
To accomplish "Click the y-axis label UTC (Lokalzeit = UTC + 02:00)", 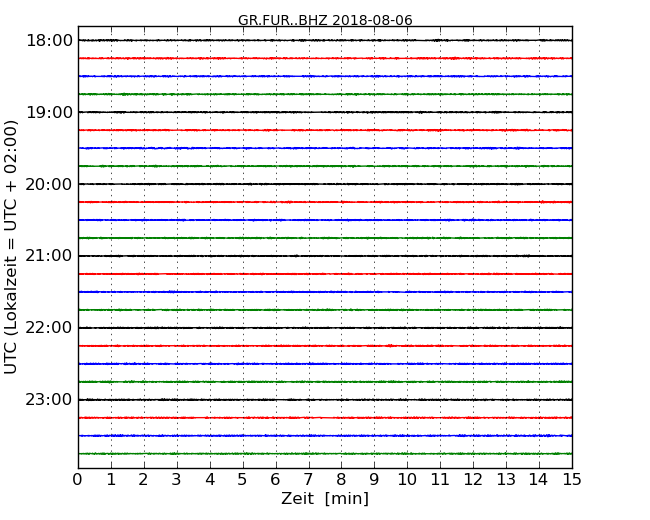I will click(11, 247).
